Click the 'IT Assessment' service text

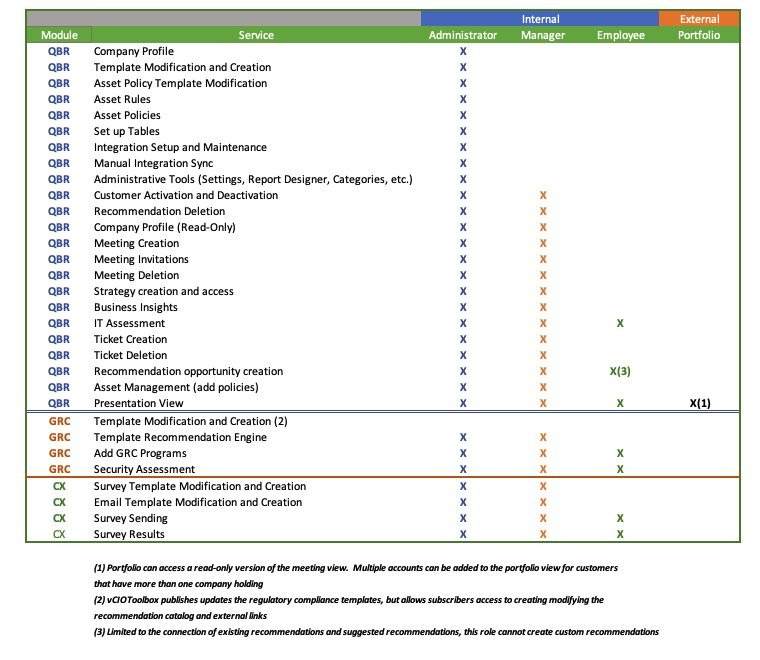(x=129, y=323)
